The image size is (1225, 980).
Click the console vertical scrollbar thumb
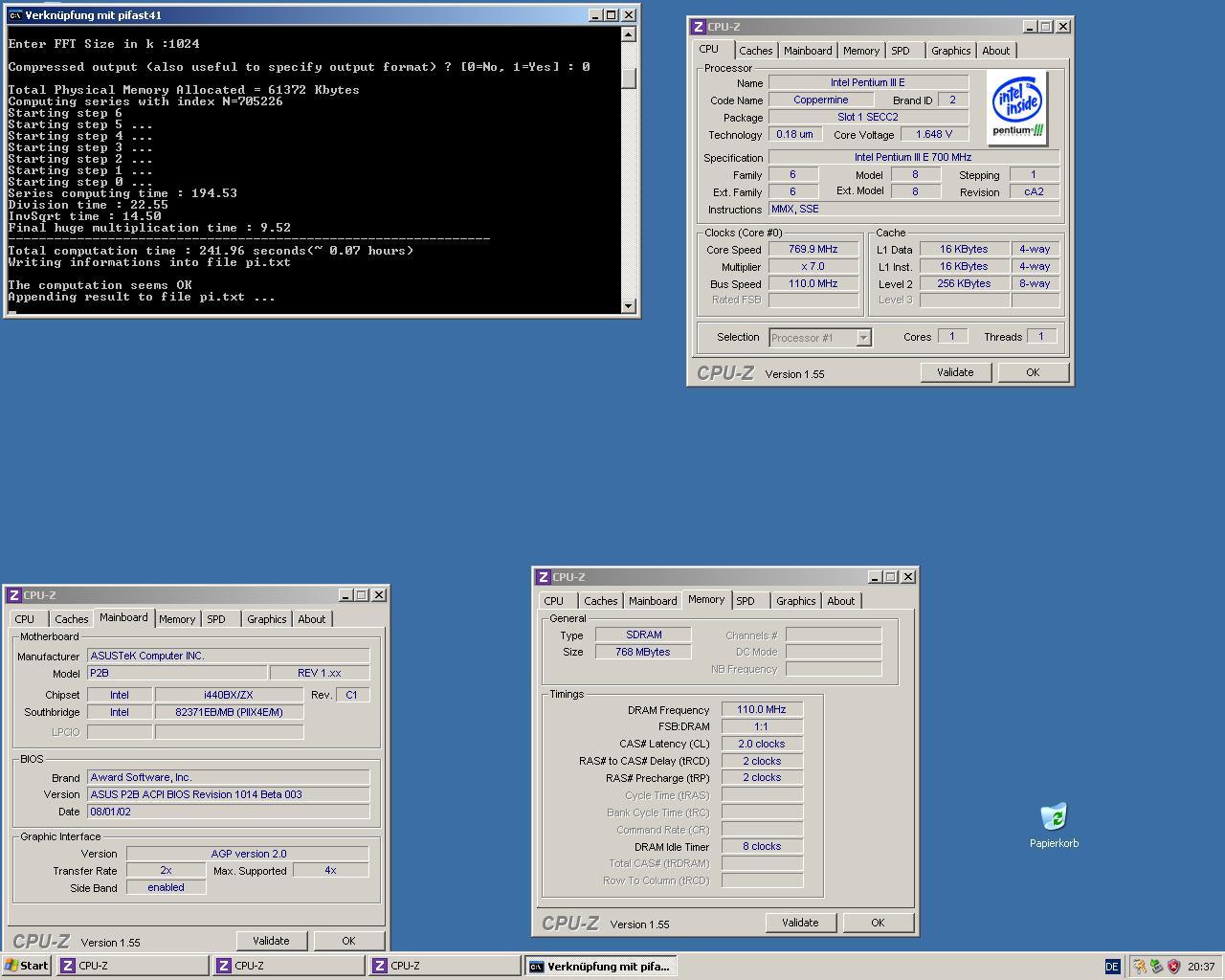(x=629, y=78)
